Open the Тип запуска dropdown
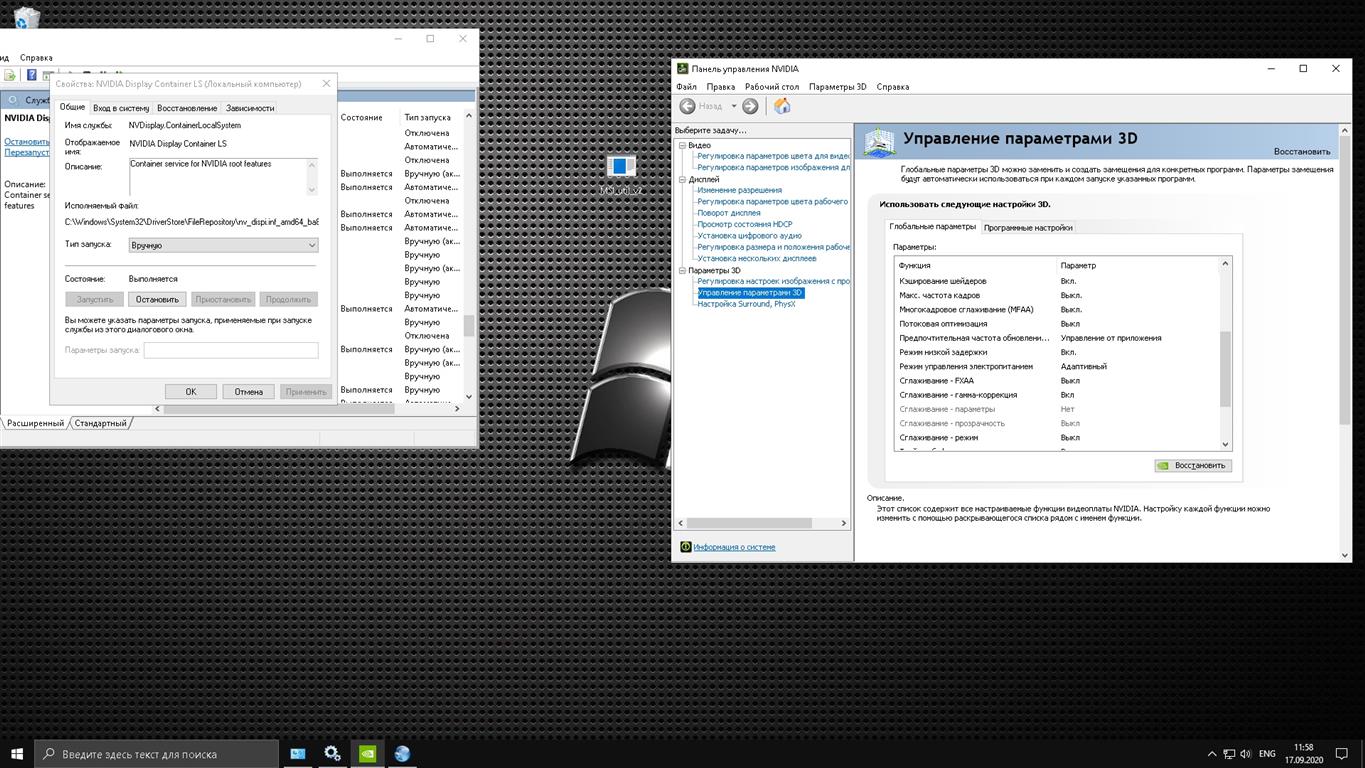 coord(223,245)
